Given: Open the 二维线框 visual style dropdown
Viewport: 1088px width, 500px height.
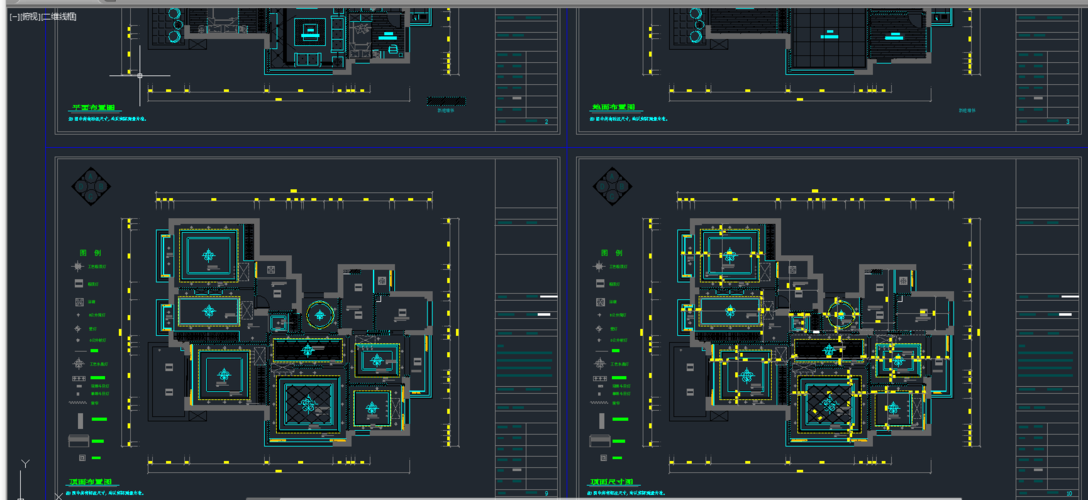Looking at the screenshot, I should point(58,17).
